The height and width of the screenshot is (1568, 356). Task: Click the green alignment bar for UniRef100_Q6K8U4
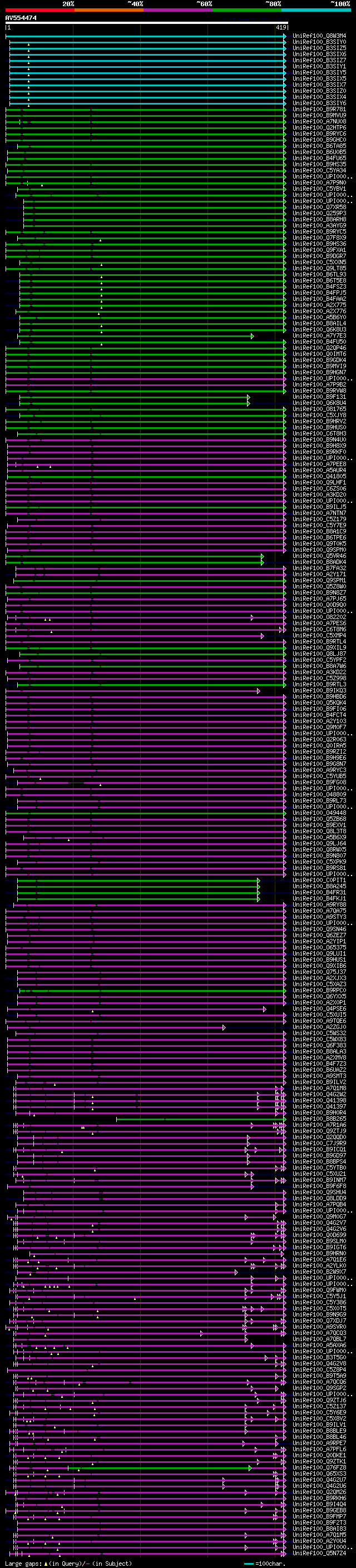tap(135, 403)
